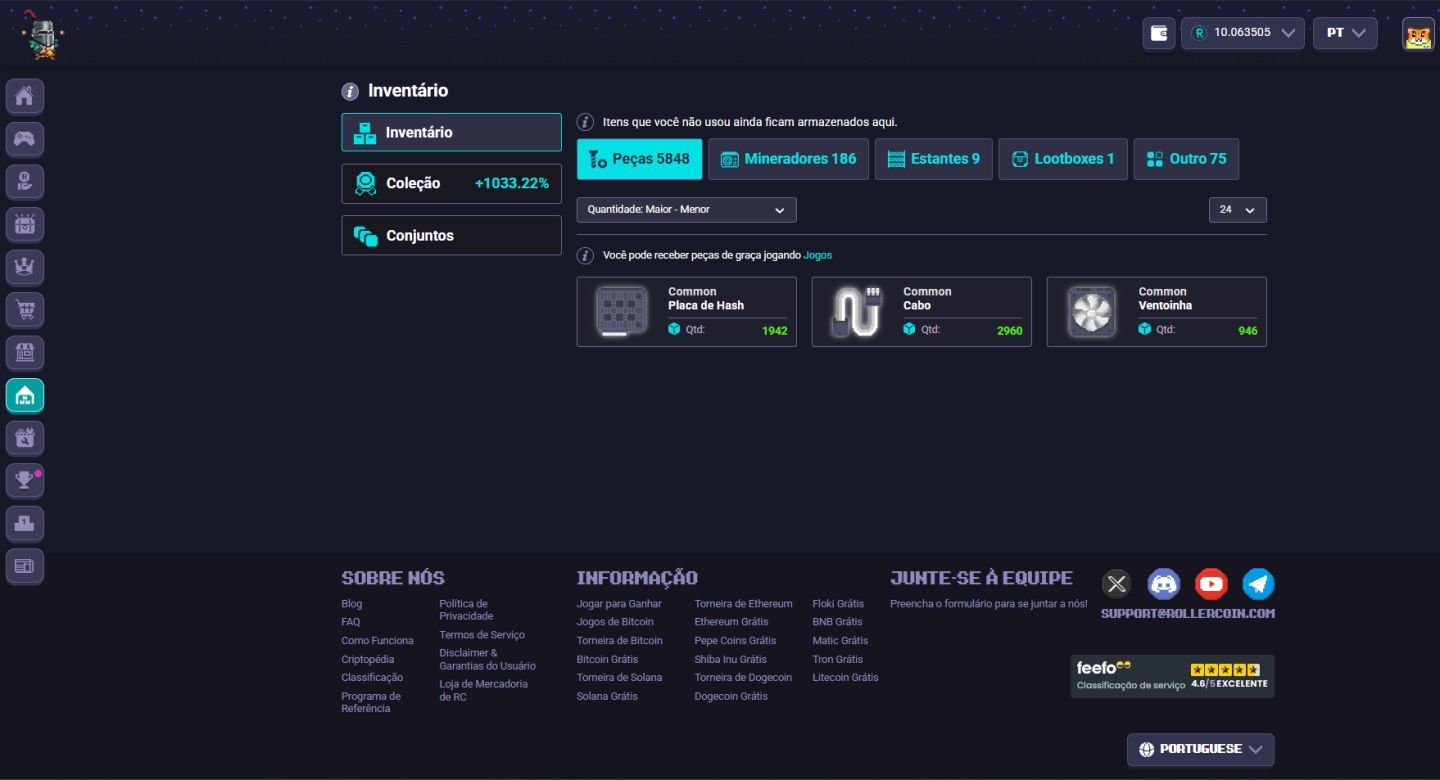Open the Games controller icon in sidebar
This screenshot has width=1440, height=780.
[x=25, y=139]
